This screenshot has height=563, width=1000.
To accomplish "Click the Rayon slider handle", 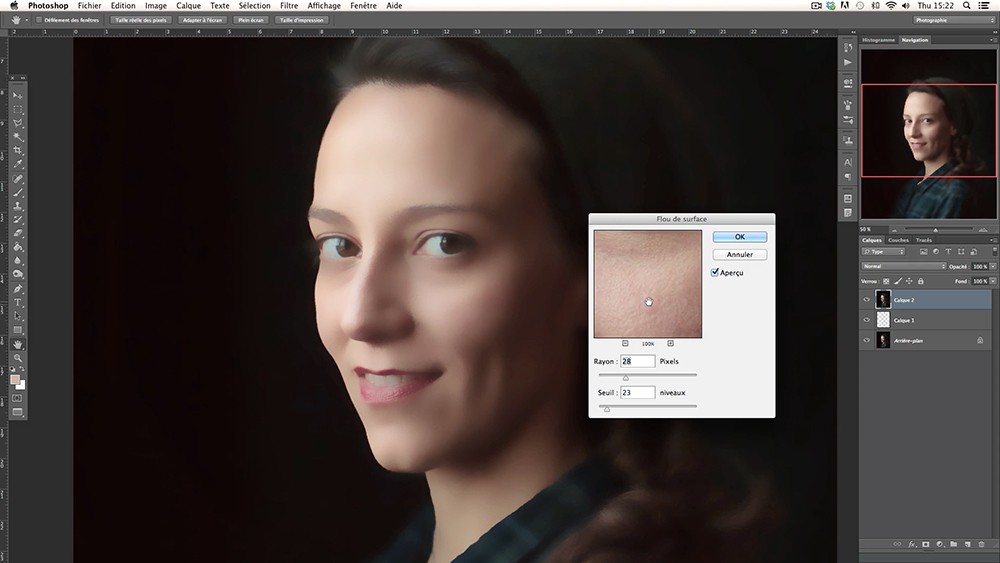I will [x=626, y=378].
